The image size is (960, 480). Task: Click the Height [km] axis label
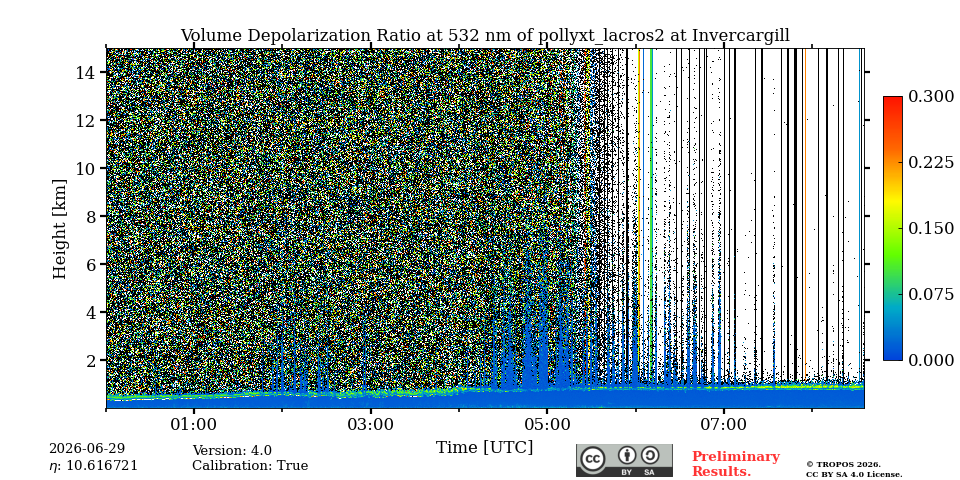pos(59,229)
